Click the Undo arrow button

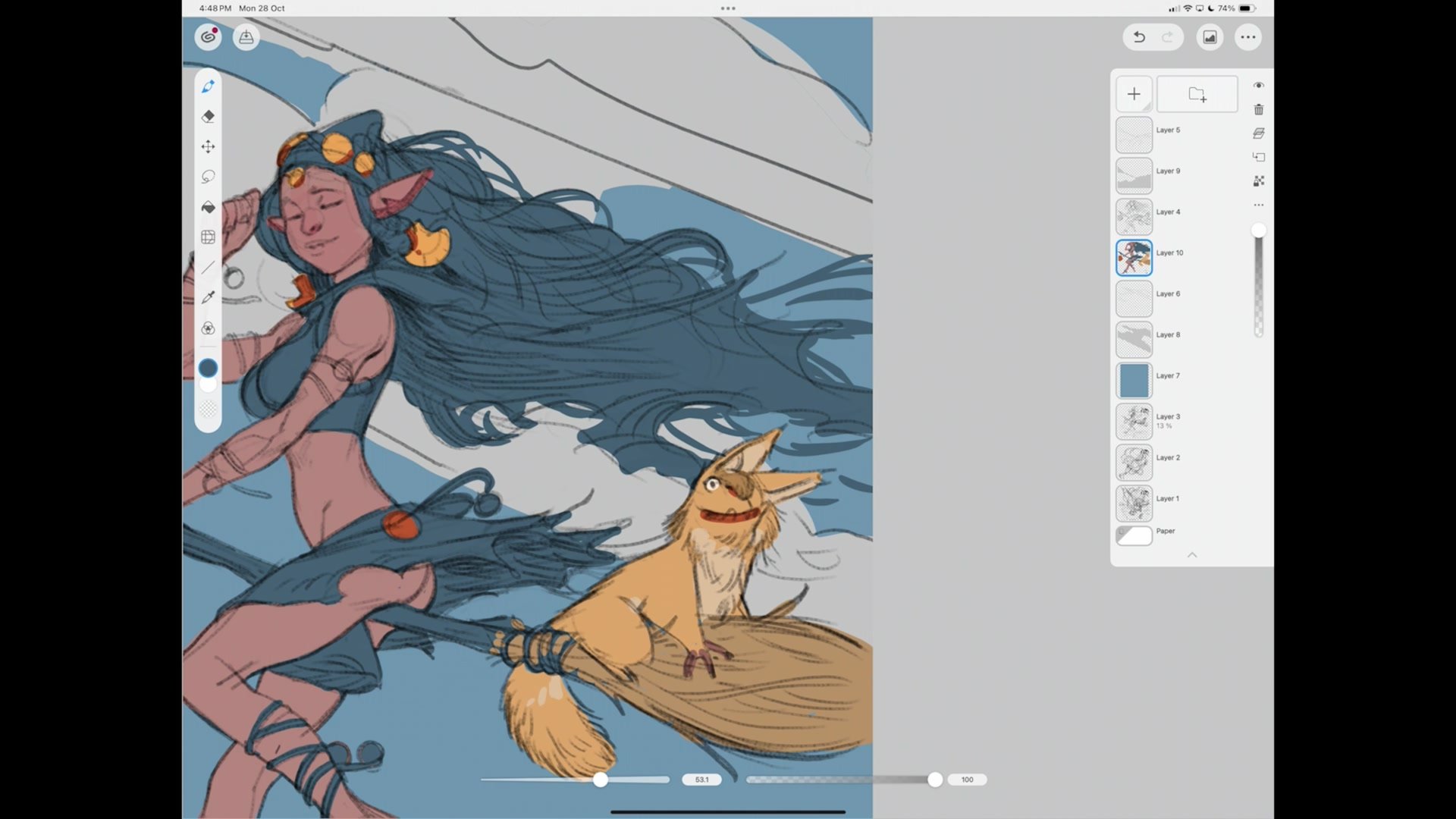click(x=1139, y=37)
